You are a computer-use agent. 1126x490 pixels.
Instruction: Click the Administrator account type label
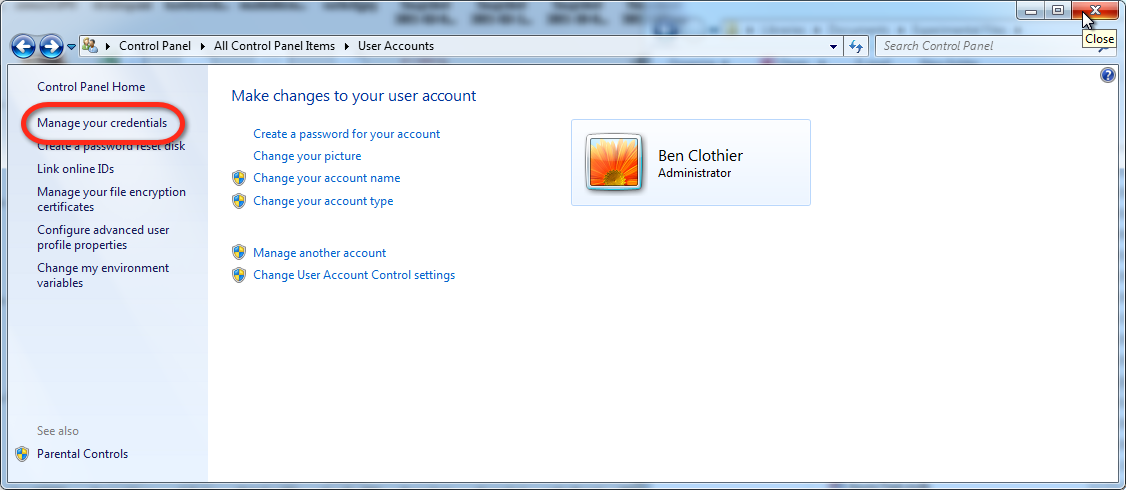pyautogui.click(x=694, y=173)
